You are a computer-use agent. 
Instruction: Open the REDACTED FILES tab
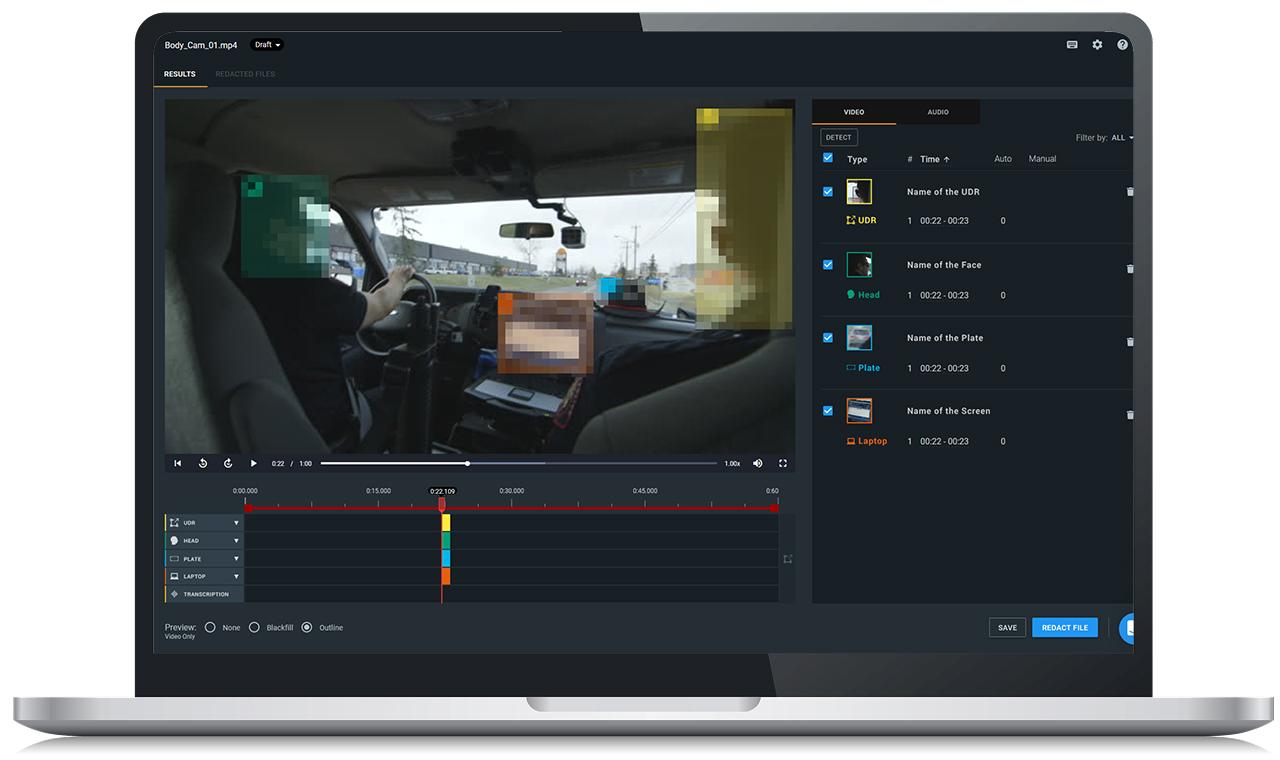[x=244, y=73]
